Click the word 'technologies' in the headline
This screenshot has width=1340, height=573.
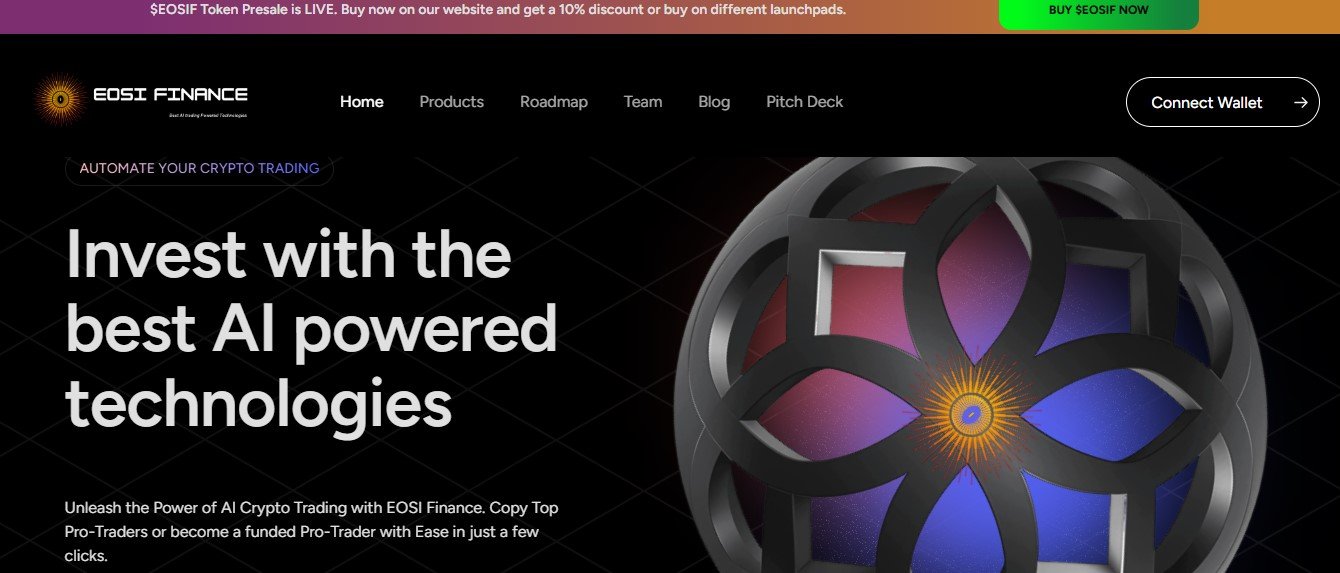pos(258,403)
